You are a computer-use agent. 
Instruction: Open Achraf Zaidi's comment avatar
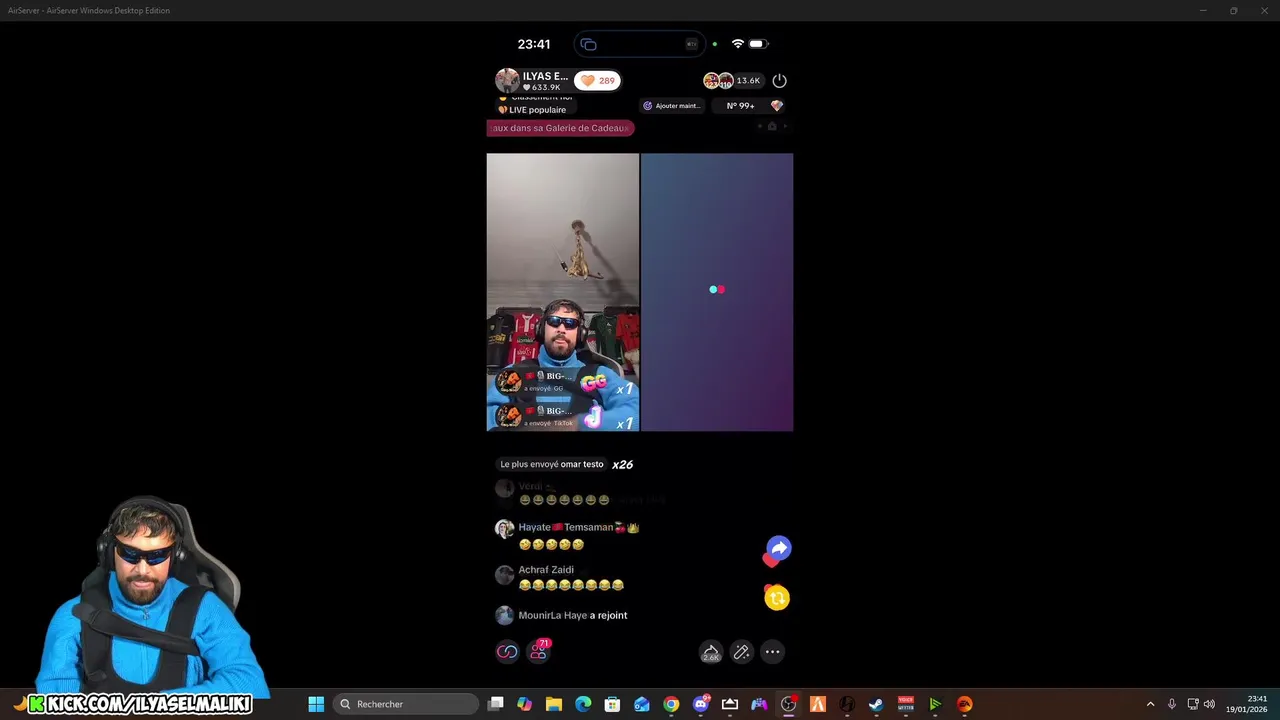pyautogui.click(x=505, y=574)
